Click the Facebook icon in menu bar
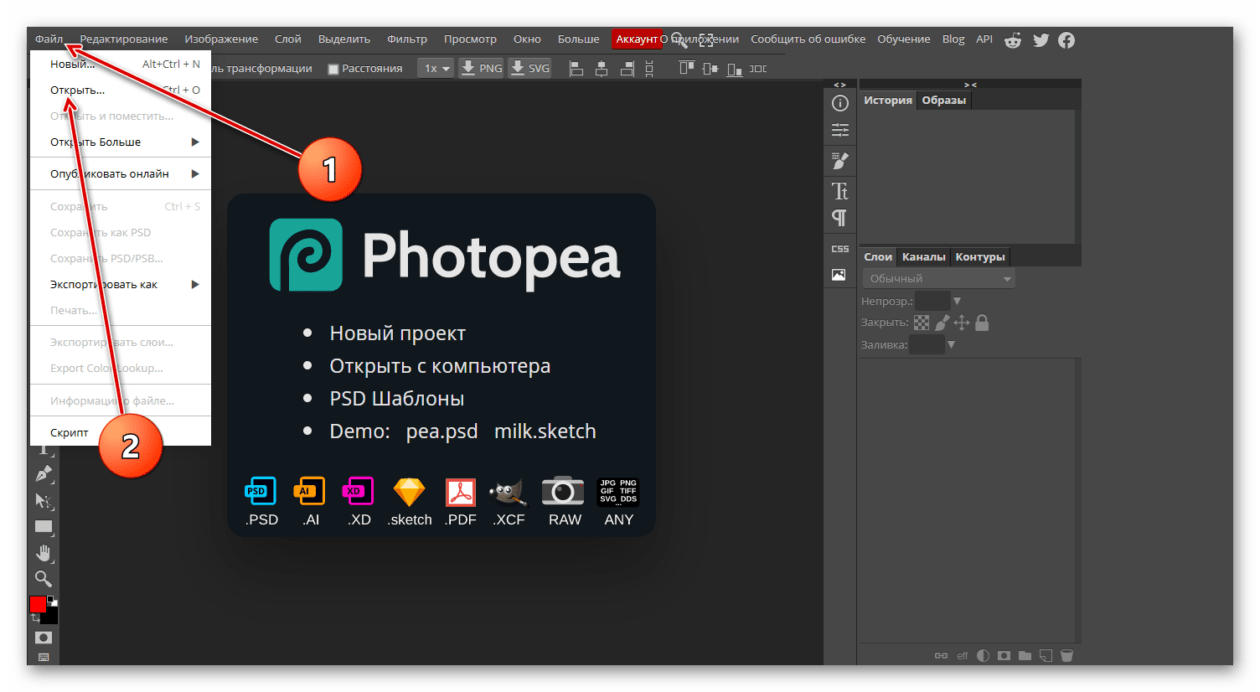The width and height of the screenshot is (1260, 692). click(x=1067, y=40)
